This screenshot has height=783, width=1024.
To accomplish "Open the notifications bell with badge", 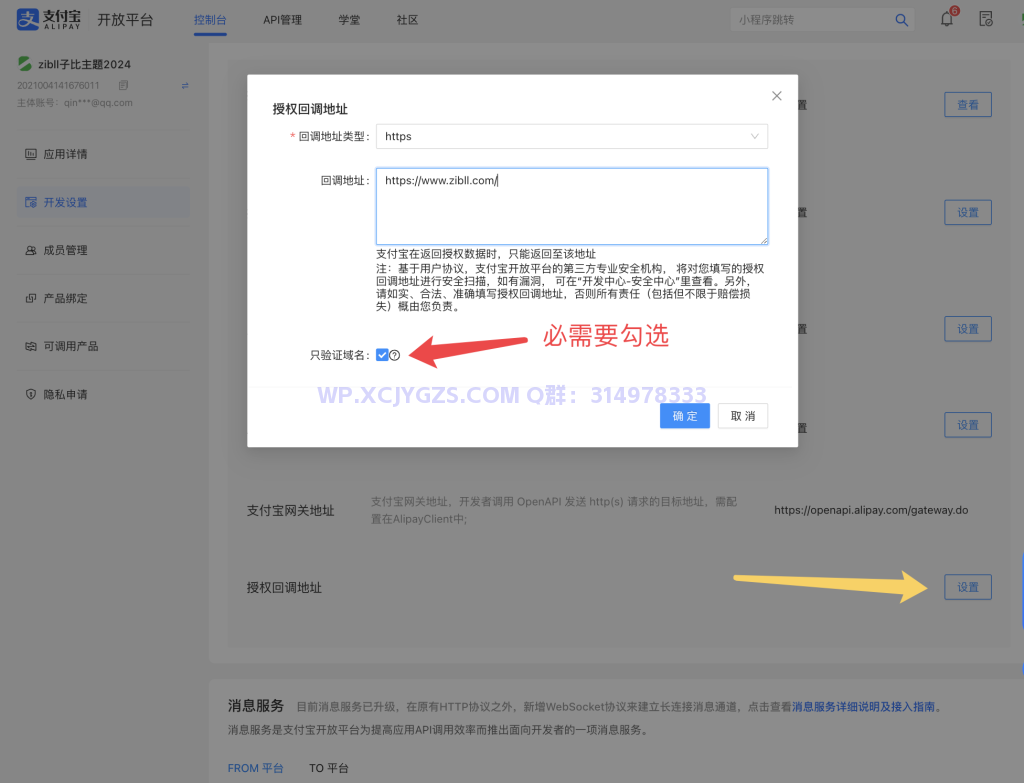I will (946, 18).
